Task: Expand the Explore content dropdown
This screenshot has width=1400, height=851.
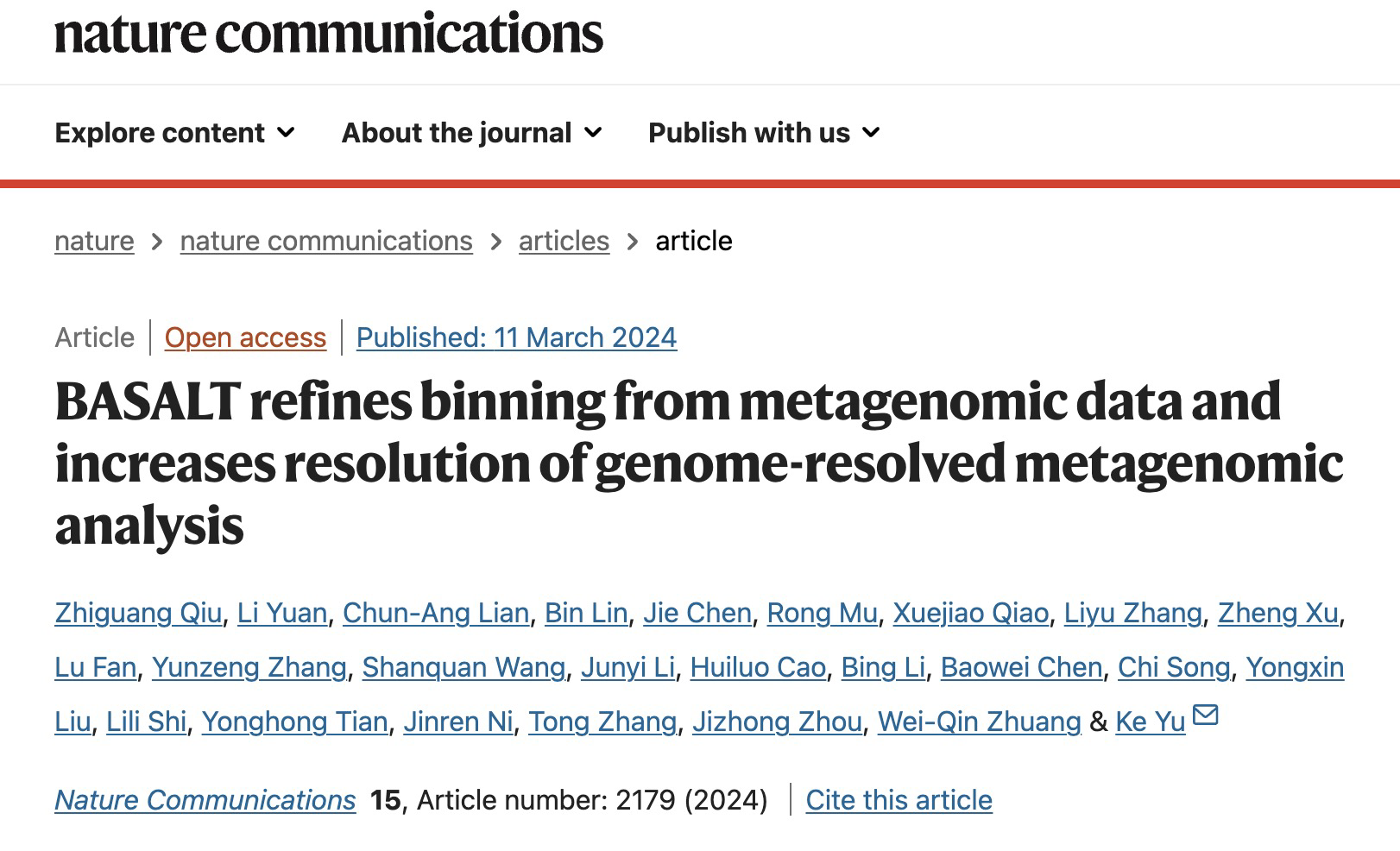Action: pos(175,133)
